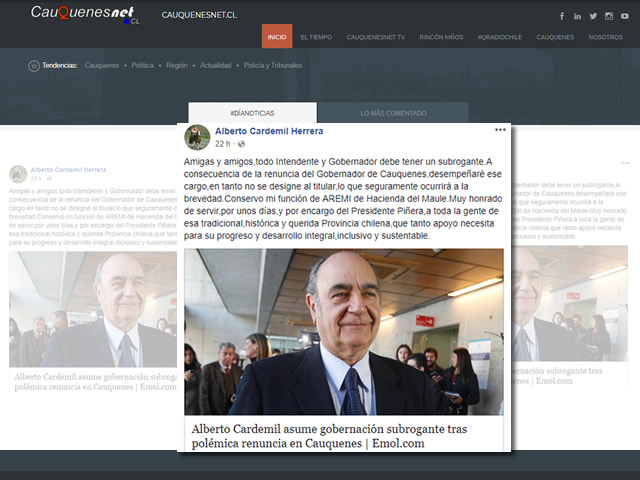Click the Tendencias star icon

click(x=34, y=65)
